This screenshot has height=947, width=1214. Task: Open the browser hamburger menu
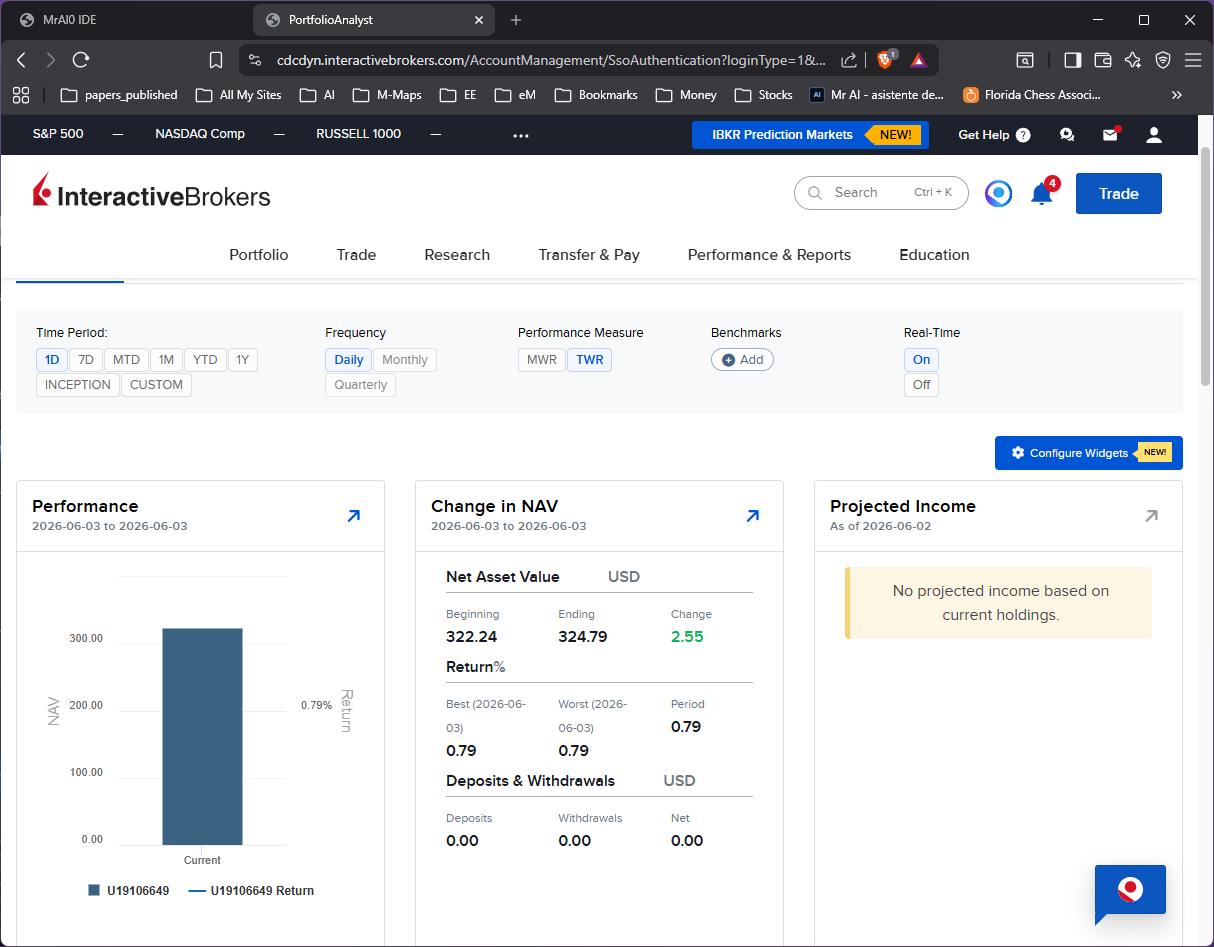[x=1193, y=60]
